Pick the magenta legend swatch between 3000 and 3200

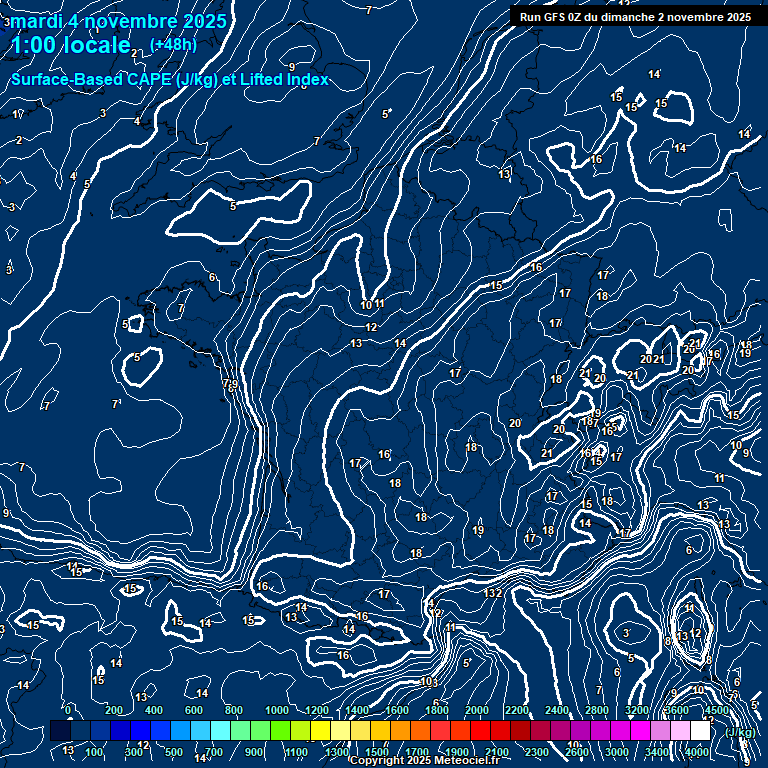620,730
